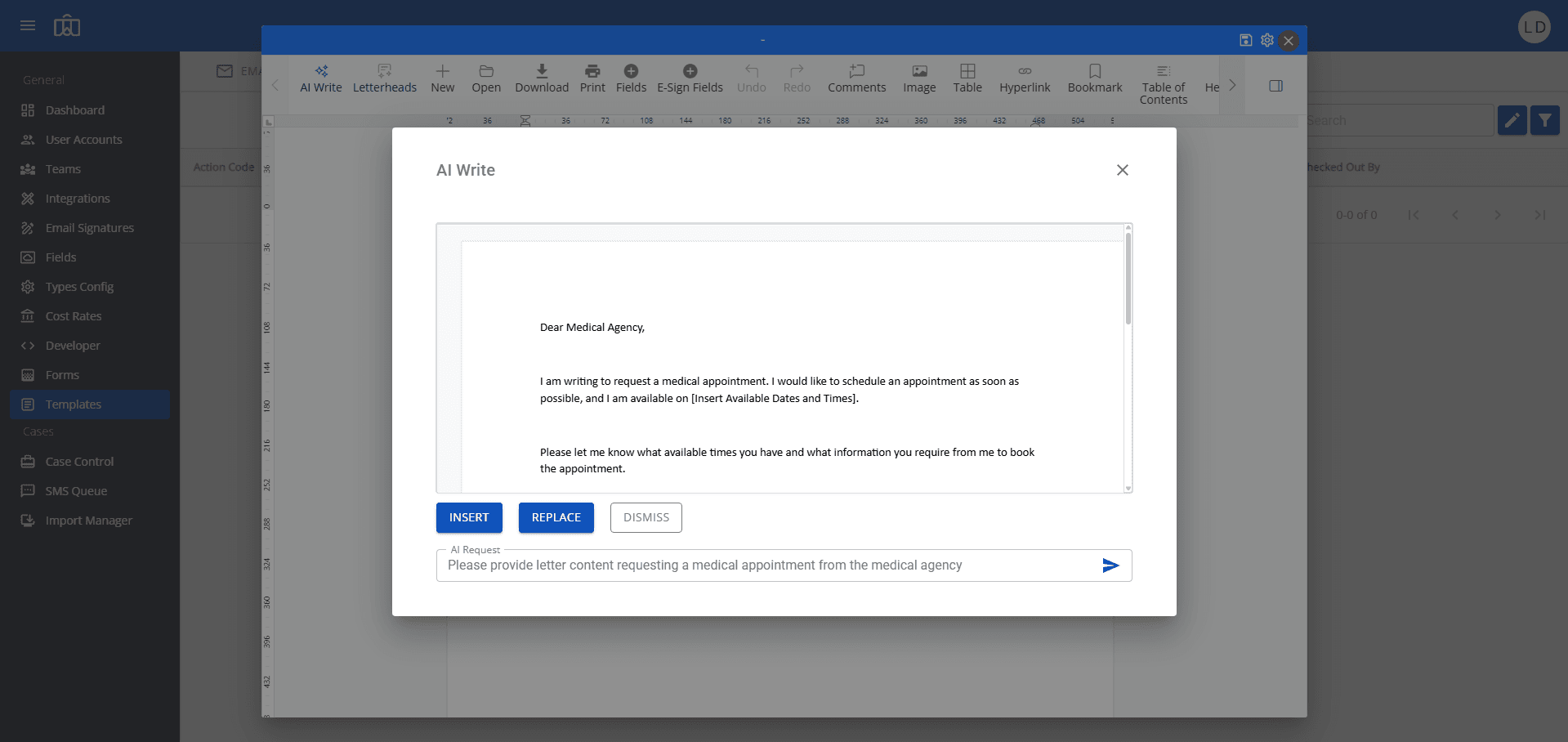Image resolution: width=1568 pixels, height=742 pixels.
Task: Open the filter options beside search
Action: click(x=1545, y=119)
